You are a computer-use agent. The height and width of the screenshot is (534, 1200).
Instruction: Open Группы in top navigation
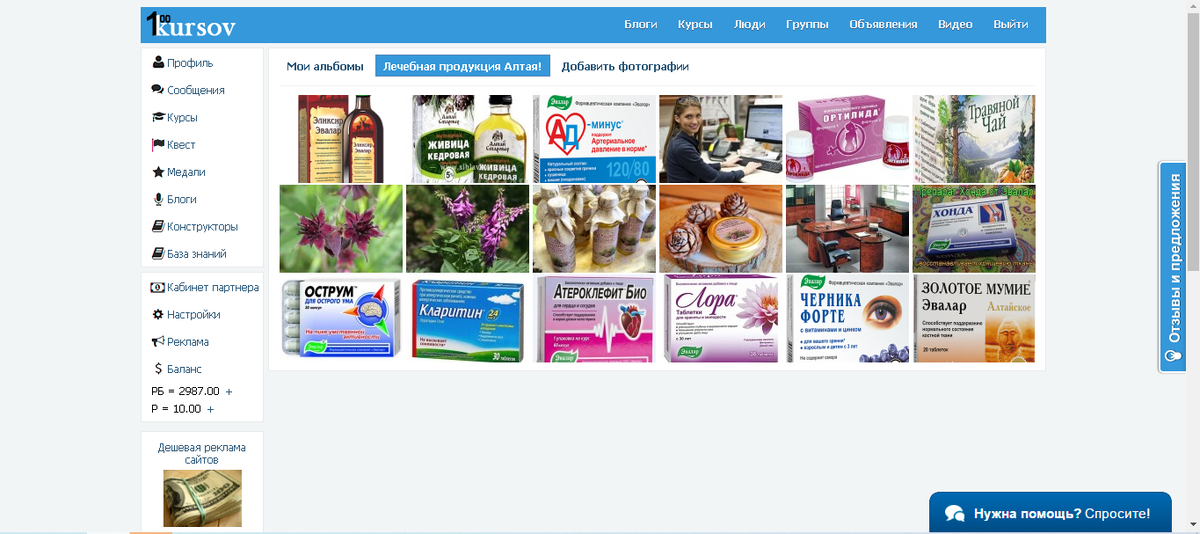(807, 24)
